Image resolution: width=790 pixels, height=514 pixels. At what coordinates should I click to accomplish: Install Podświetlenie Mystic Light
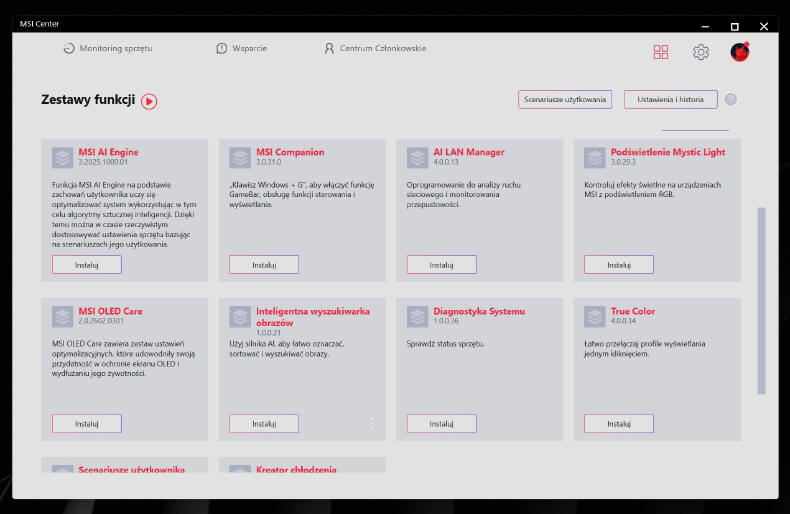619,265
